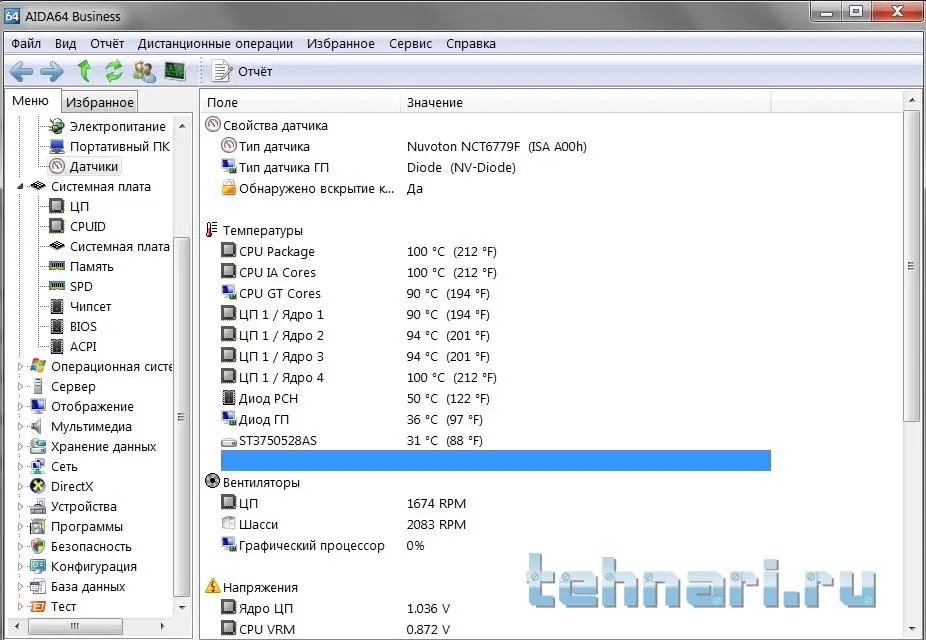Click the Чипсет icon in tree
926x640 pixels.
click(57, 306)
